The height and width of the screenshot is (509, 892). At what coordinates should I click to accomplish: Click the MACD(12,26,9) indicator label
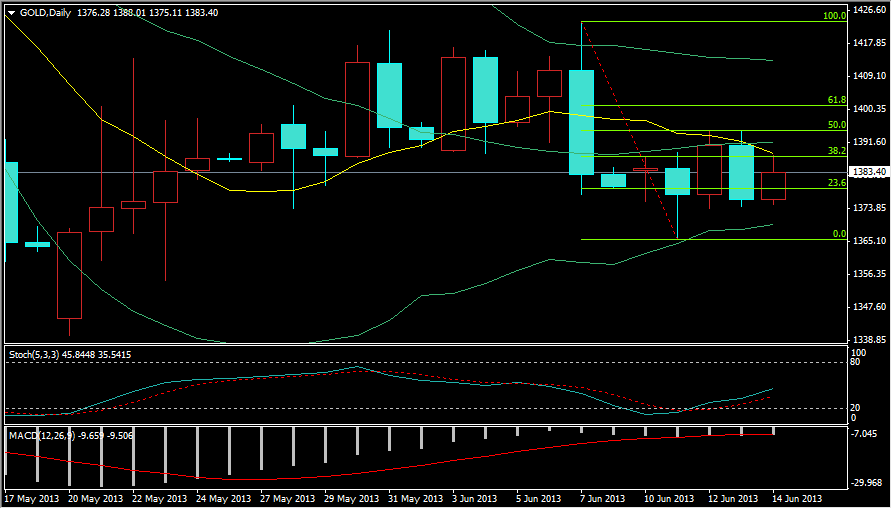click(40, 436)
